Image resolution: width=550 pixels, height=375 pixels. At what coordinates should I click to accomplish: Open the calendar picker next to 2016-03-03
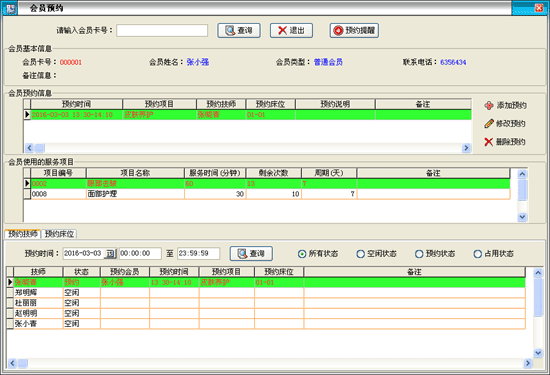tap(110, 254)
